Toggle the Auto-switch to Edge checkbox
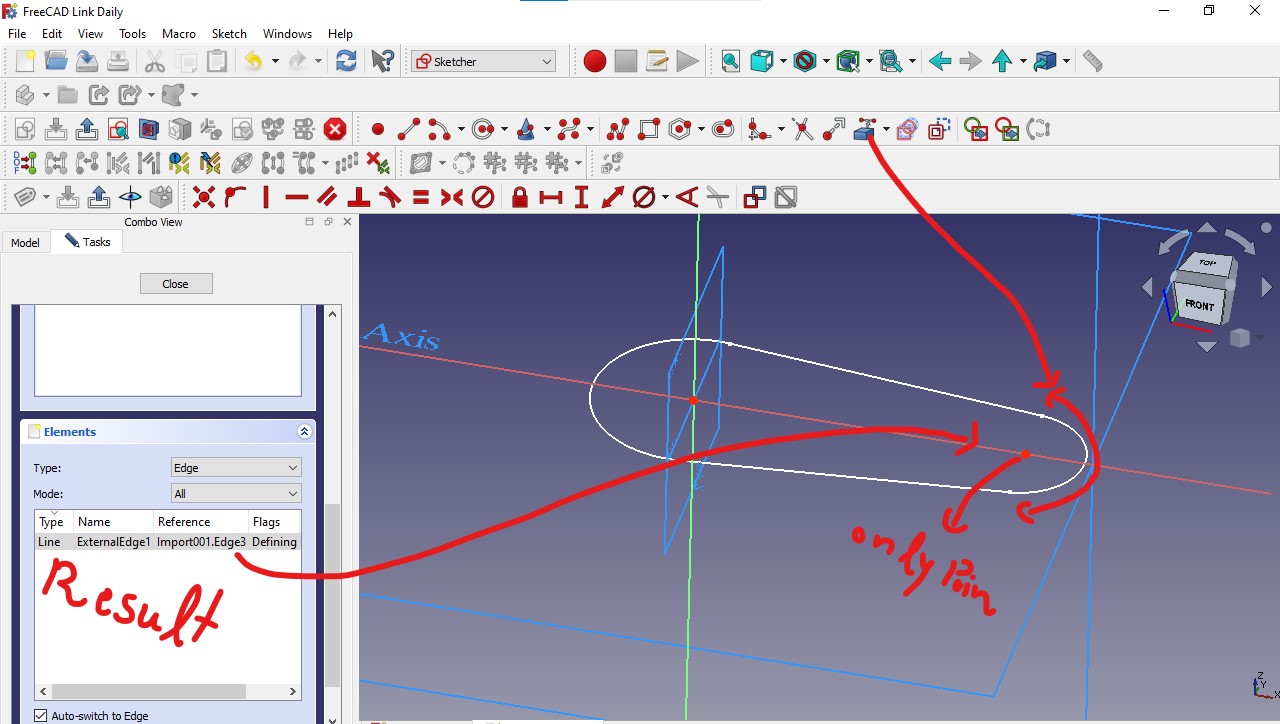 (41, 715)
